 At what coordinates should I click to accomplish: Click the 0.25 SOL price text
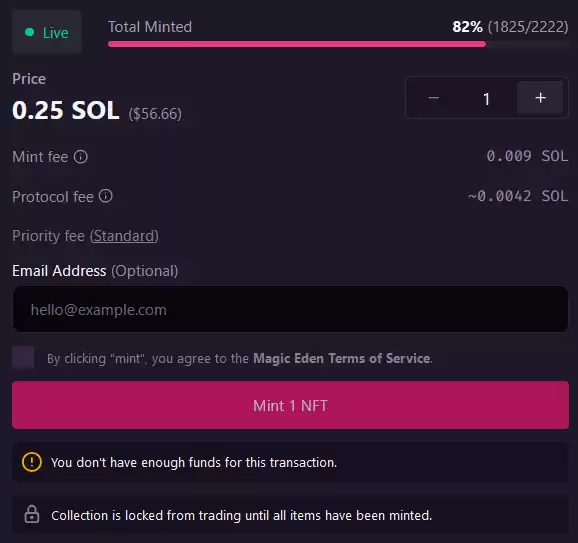point(66,110)
